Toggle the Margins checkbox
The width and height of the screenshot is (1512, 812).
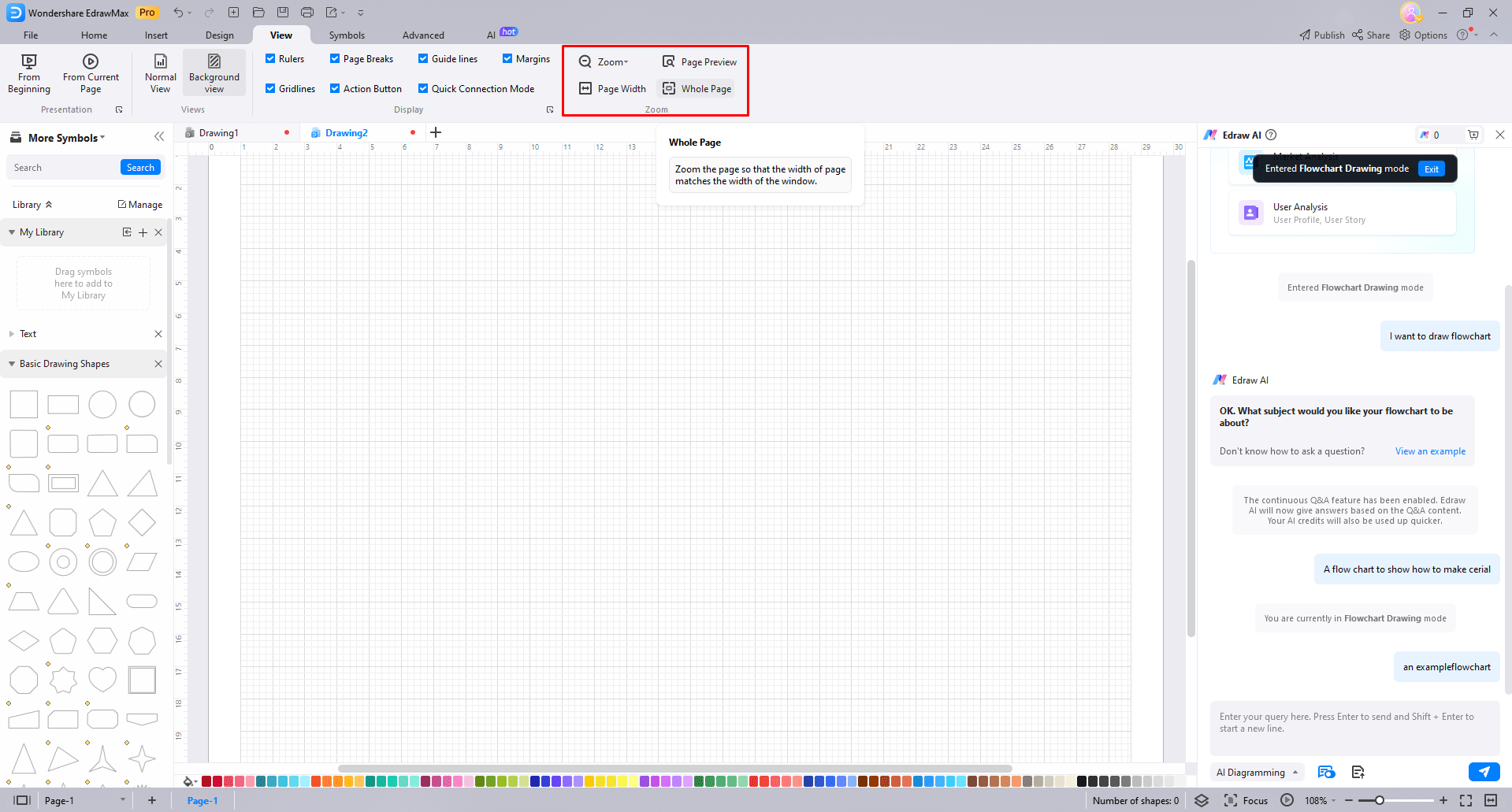point(507,59)
